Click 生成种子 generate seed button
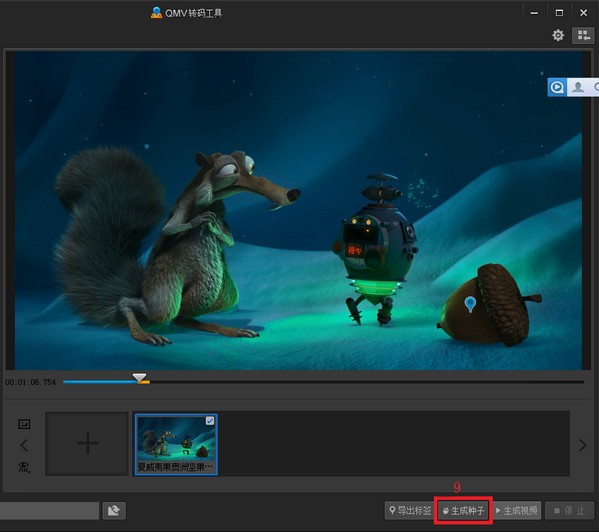 click(463, 511)
